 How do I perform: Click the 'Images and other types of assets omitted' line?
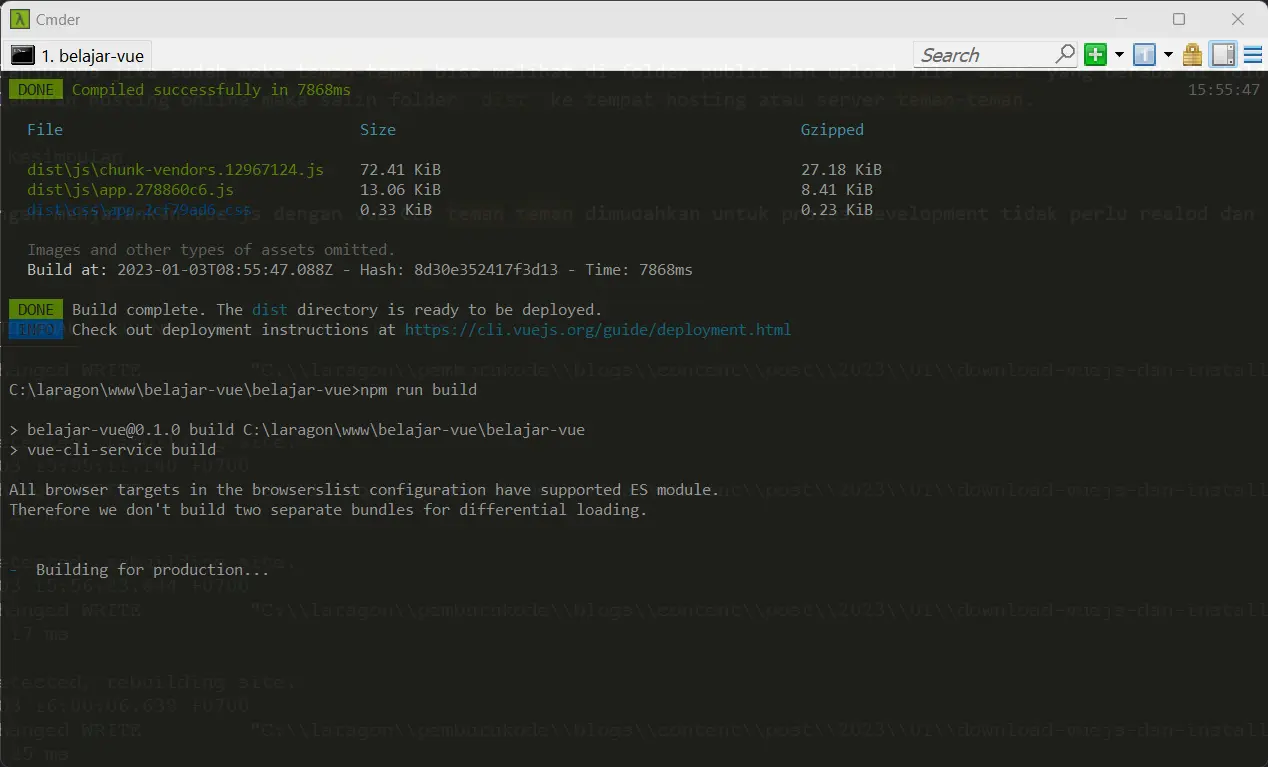click(211, 250)
